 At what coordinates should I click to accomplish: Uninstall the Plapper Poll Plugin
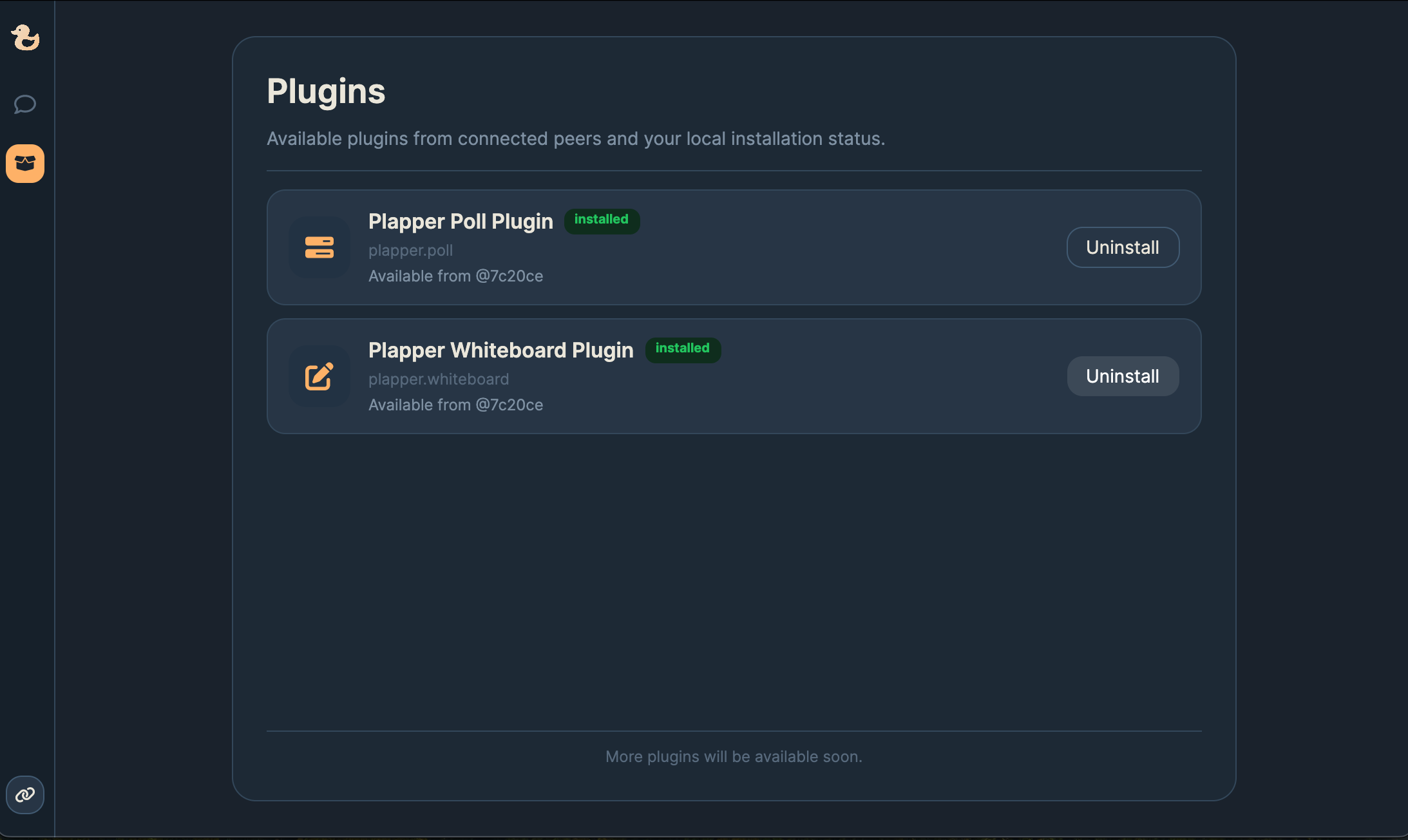1122,247
